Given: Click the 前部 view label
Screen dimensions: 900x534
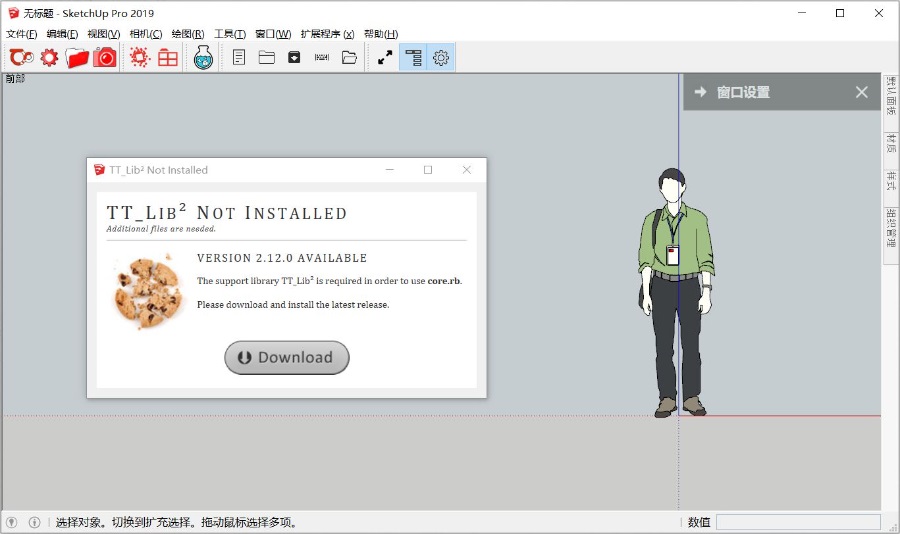Looking at the screenshot, I should pyautogui.click(x=15, y=79).
